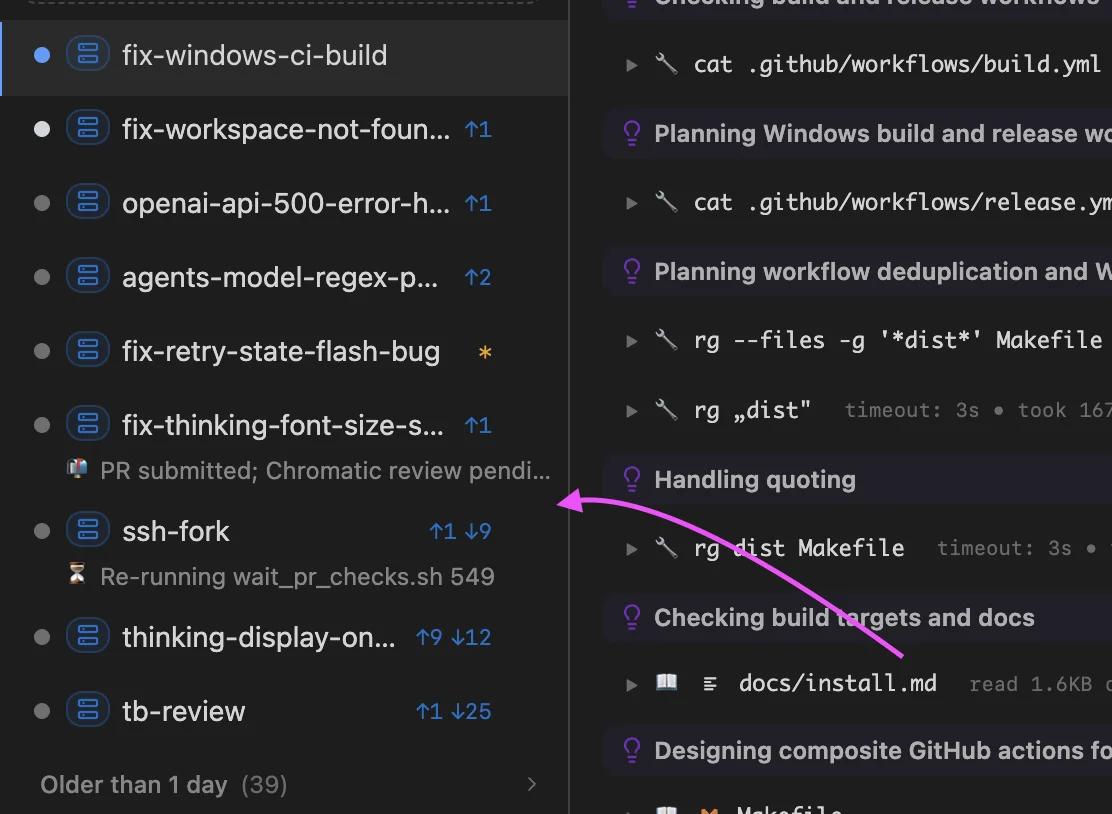Open the Re-running wait_pr_checks.sh status

[x=297, y=576]
